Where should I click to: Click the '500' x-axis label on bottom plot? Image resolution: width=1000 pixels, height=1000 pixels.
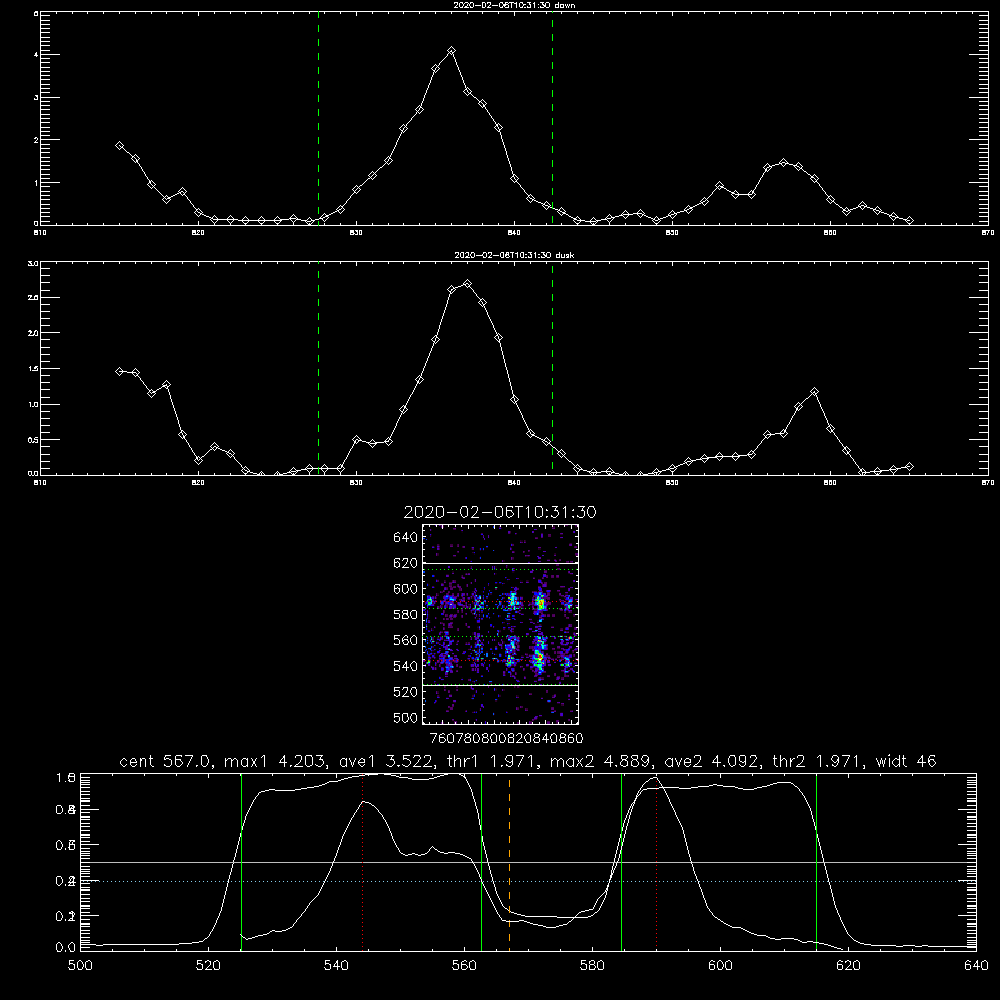[80, 966]
